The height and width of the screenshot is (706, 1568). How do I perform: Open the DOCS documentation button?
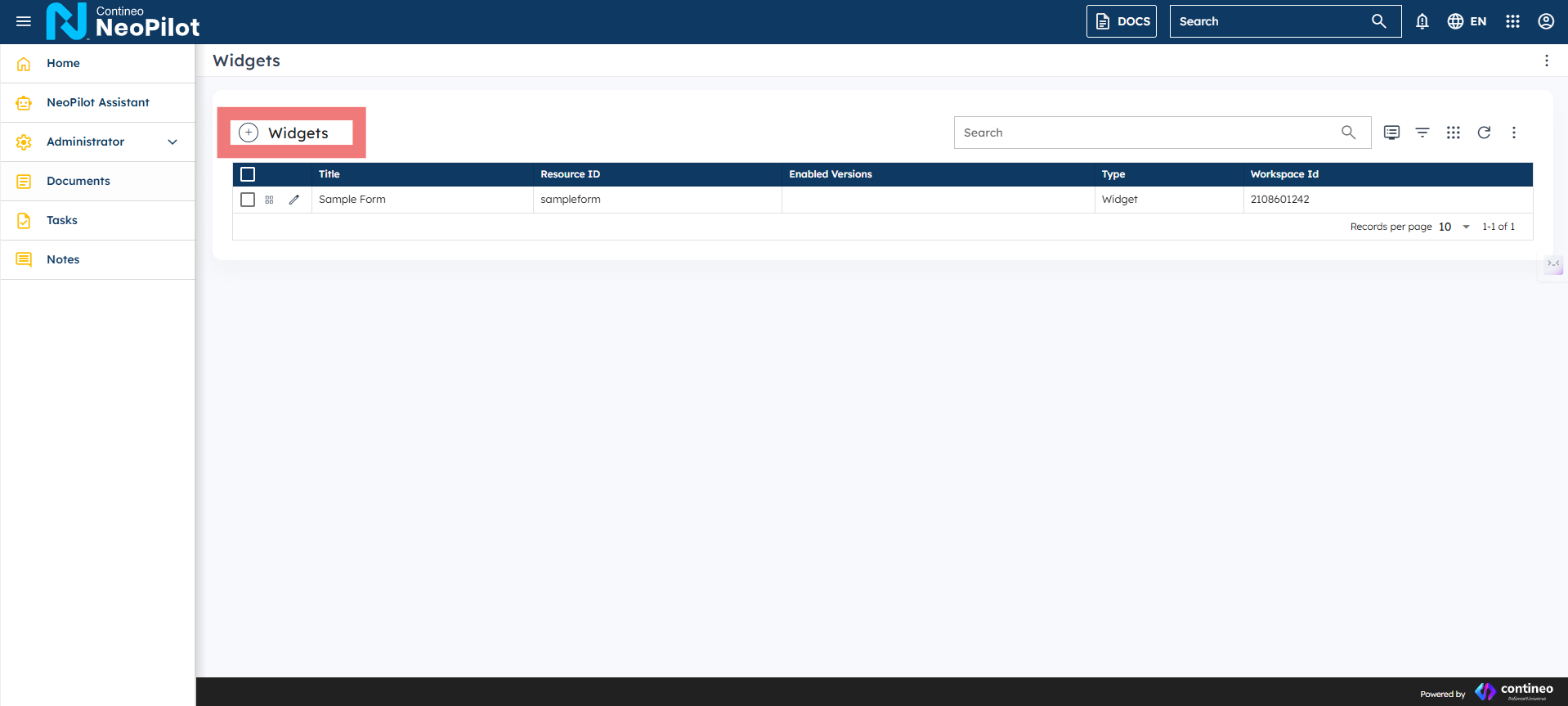(x=1122, y=21)
